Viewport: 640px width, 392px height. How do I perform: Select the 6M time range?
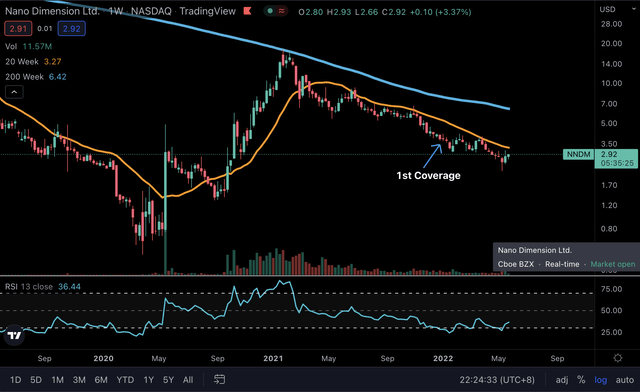(101, 380)
